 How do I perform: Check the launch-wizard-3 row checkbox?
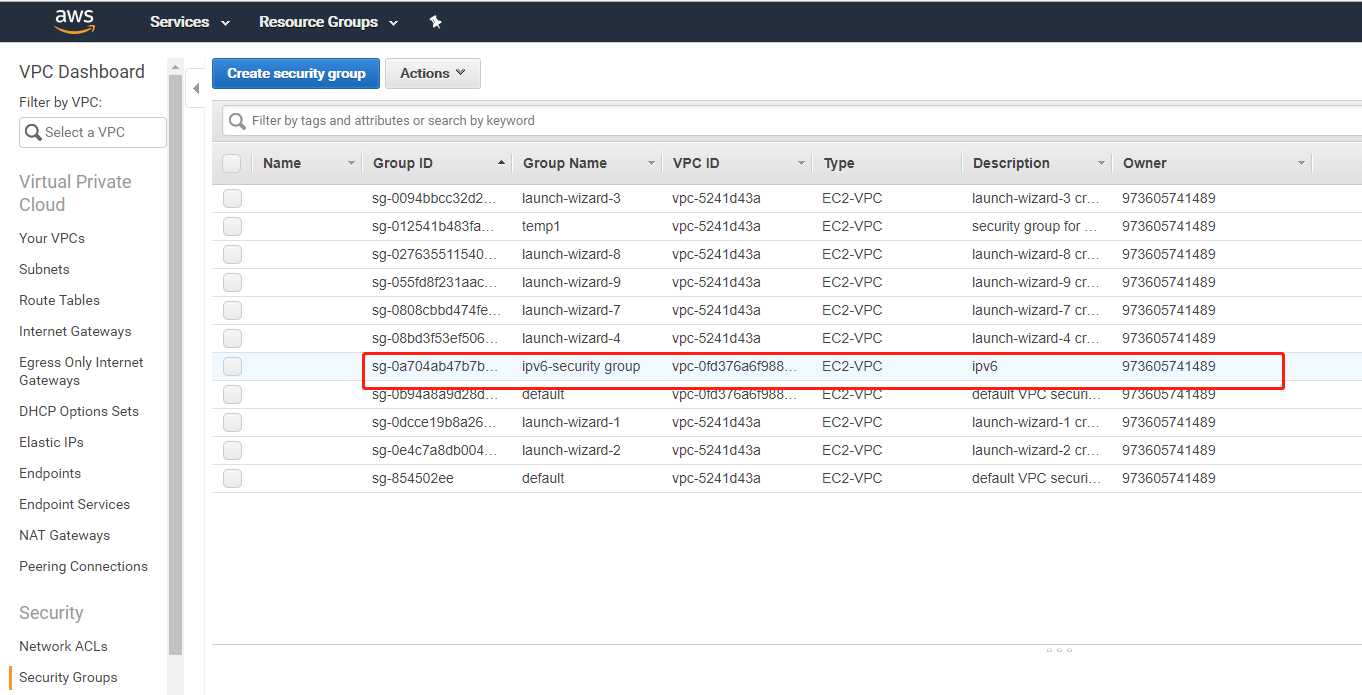[232, 198]
